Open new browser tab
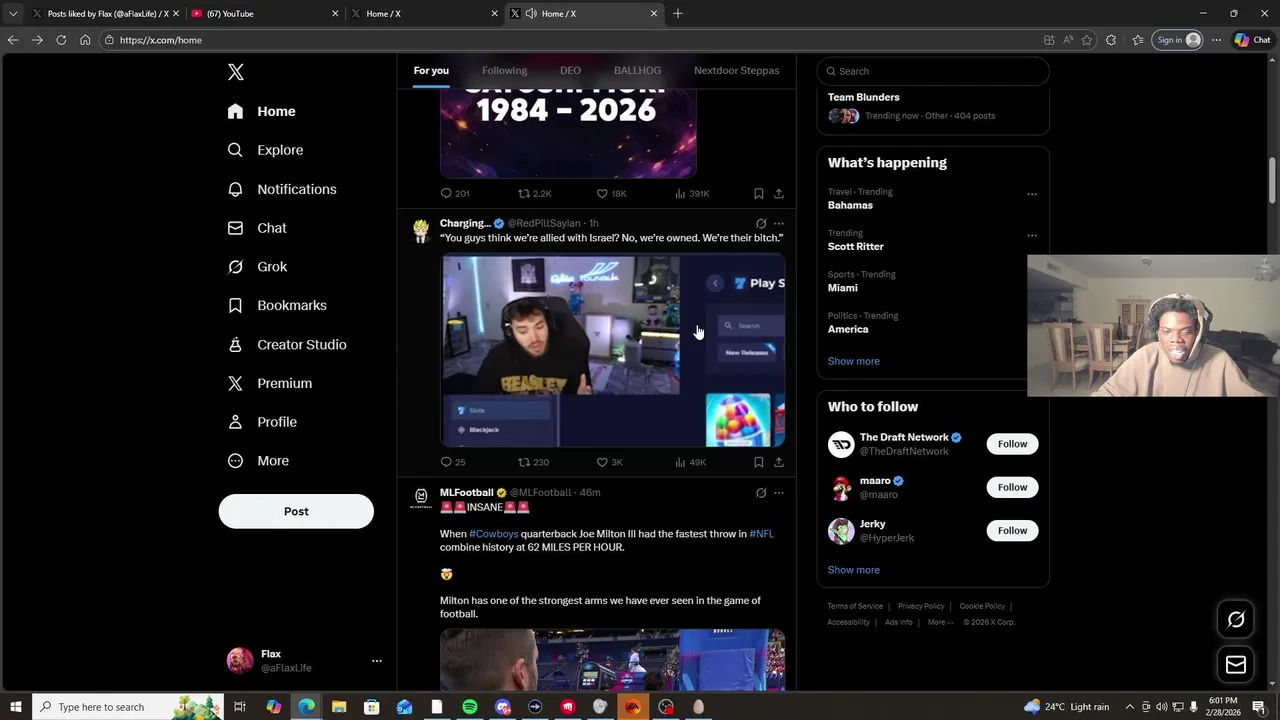This screenshot has height=720, width=1280. click(678, 13)
